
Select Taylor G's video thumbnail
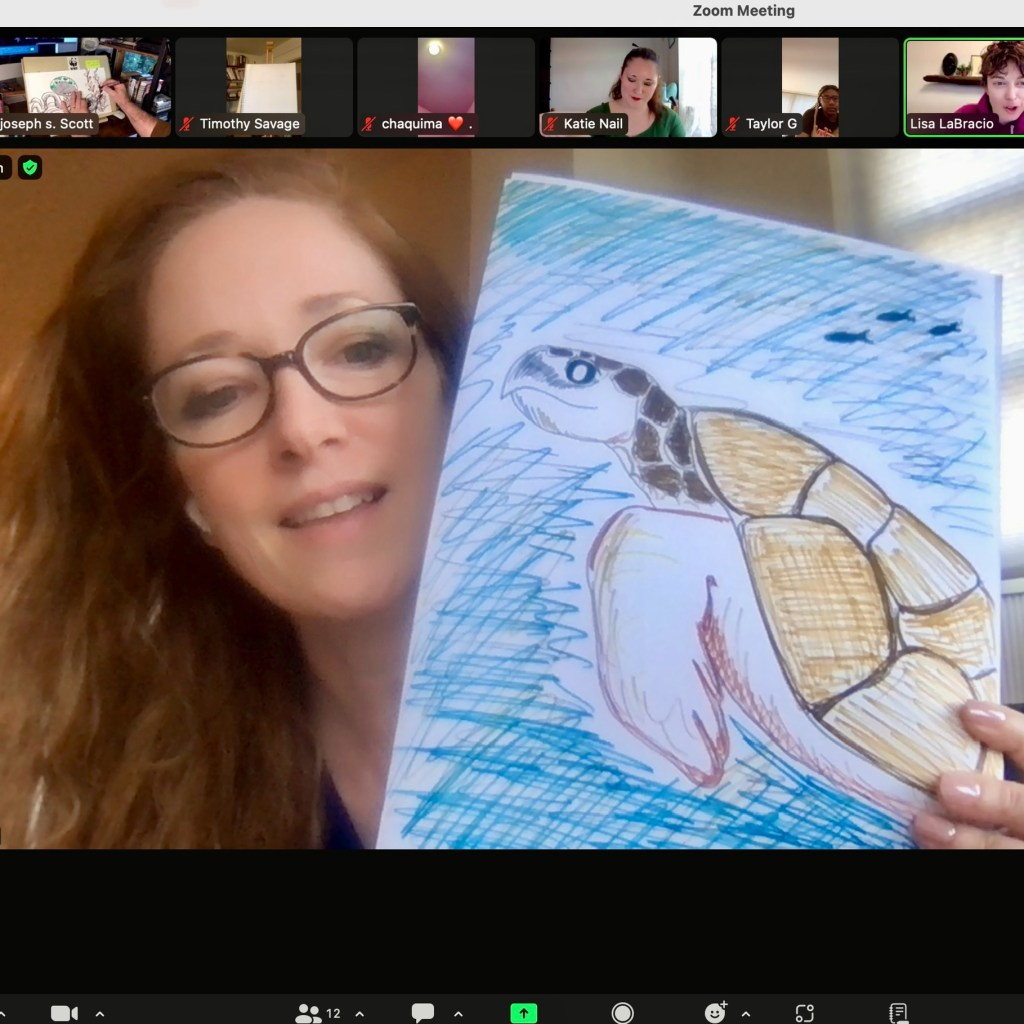click(810, 87)
